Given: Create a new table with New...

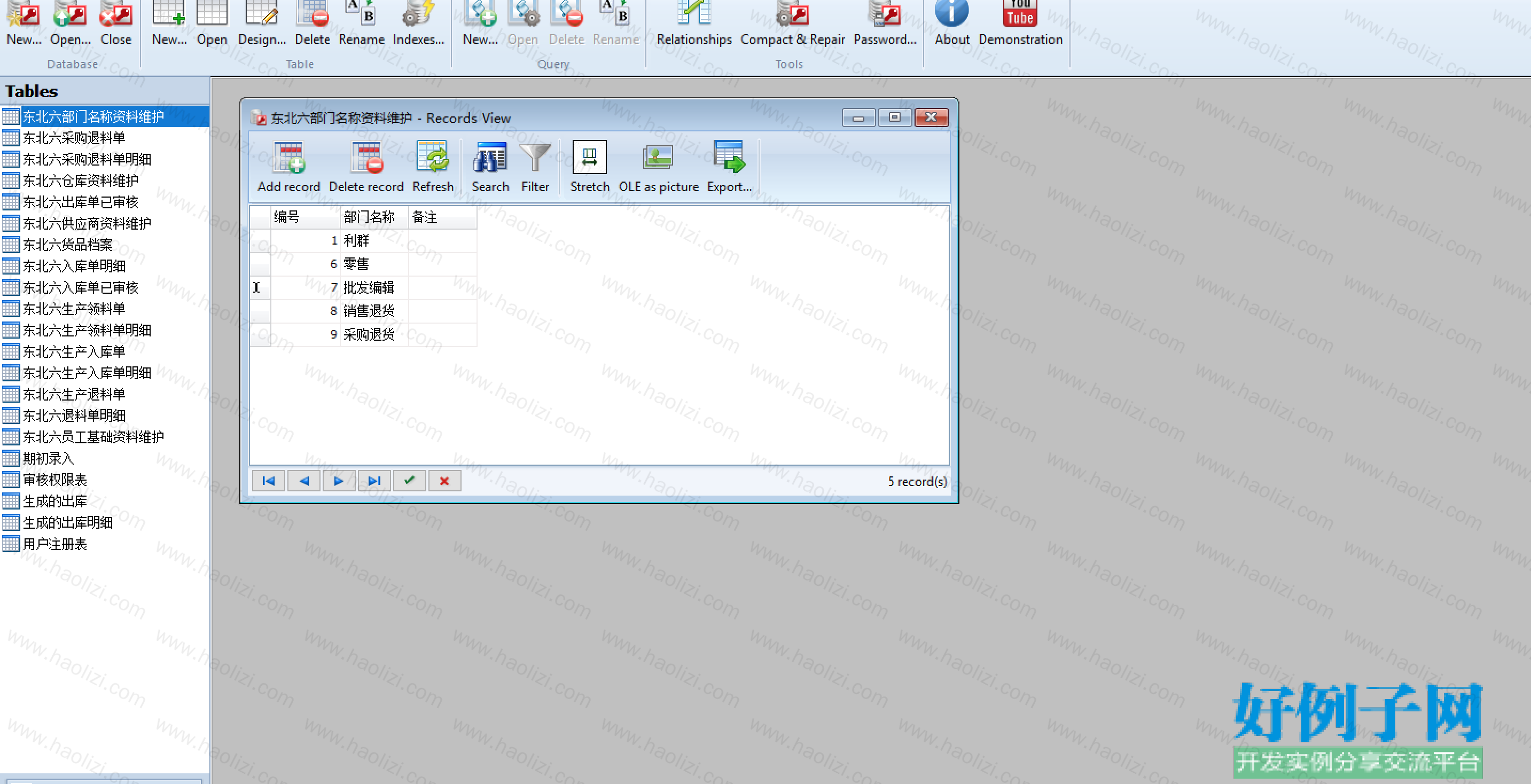Looking at the screenshot, I should click(169, 24).
